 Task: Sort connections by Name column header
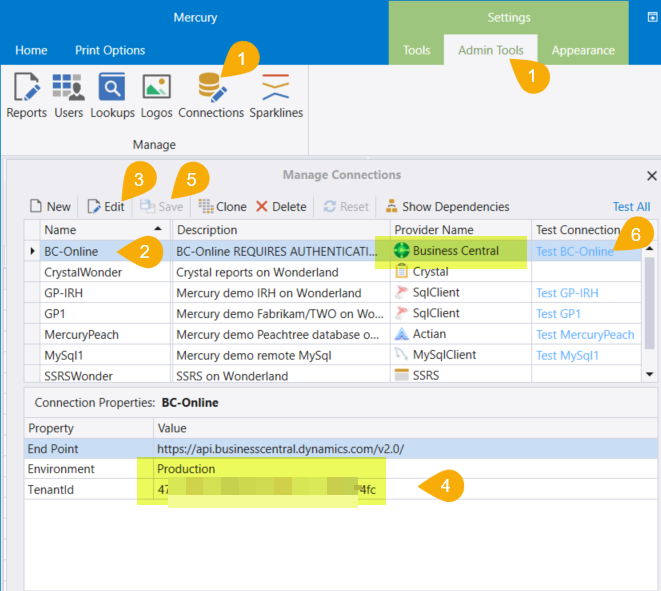(x=105, y=230)
